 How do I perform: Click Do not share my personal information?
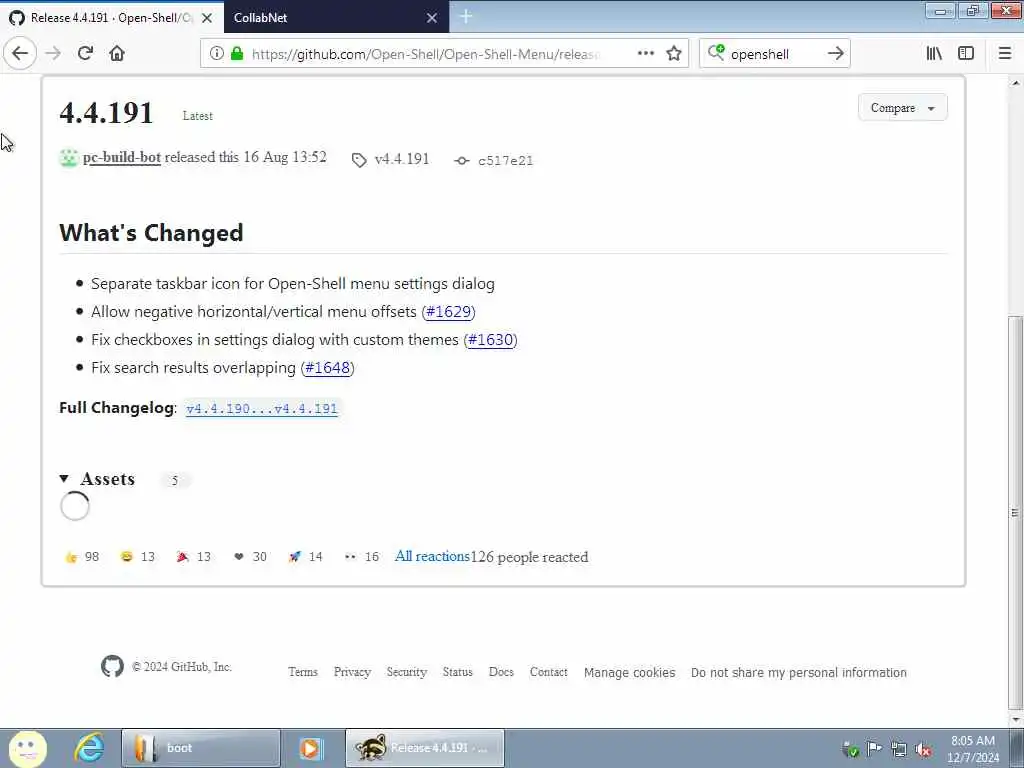pos(799,673)
